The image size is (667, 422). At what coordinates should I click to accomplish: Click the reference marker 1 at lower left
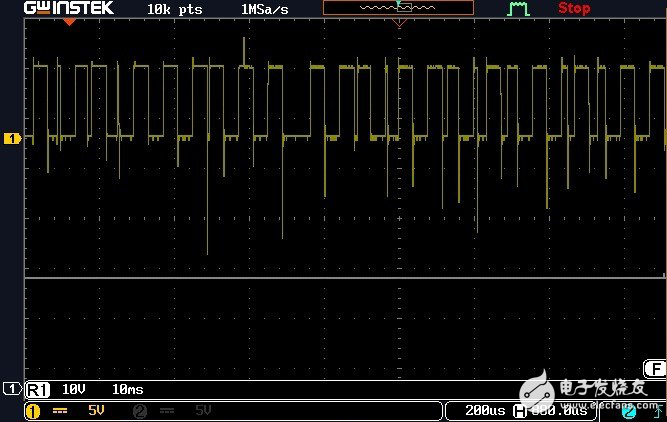11,388
